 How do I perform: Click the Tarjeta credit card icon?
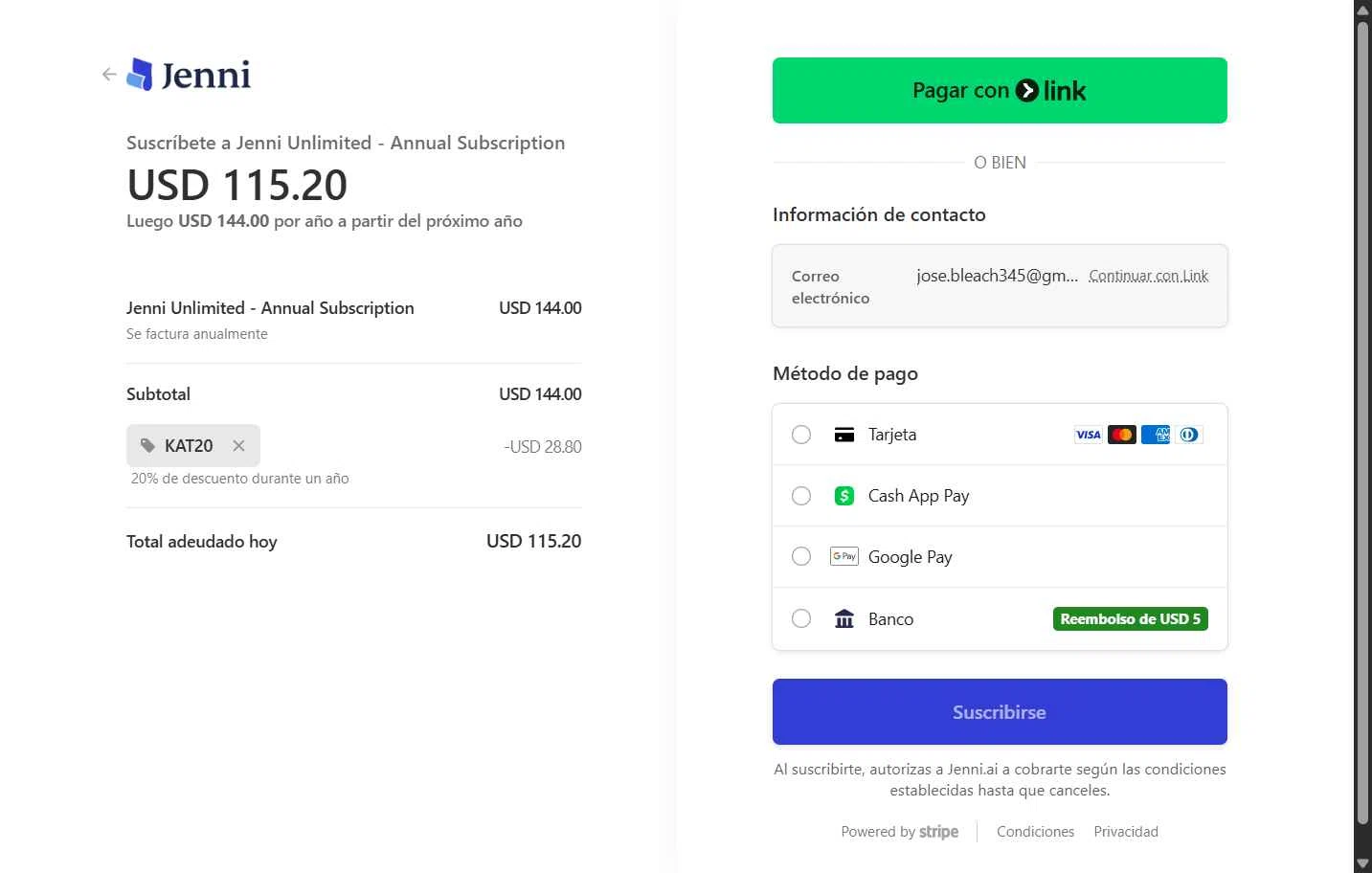(x=843, y=435)
